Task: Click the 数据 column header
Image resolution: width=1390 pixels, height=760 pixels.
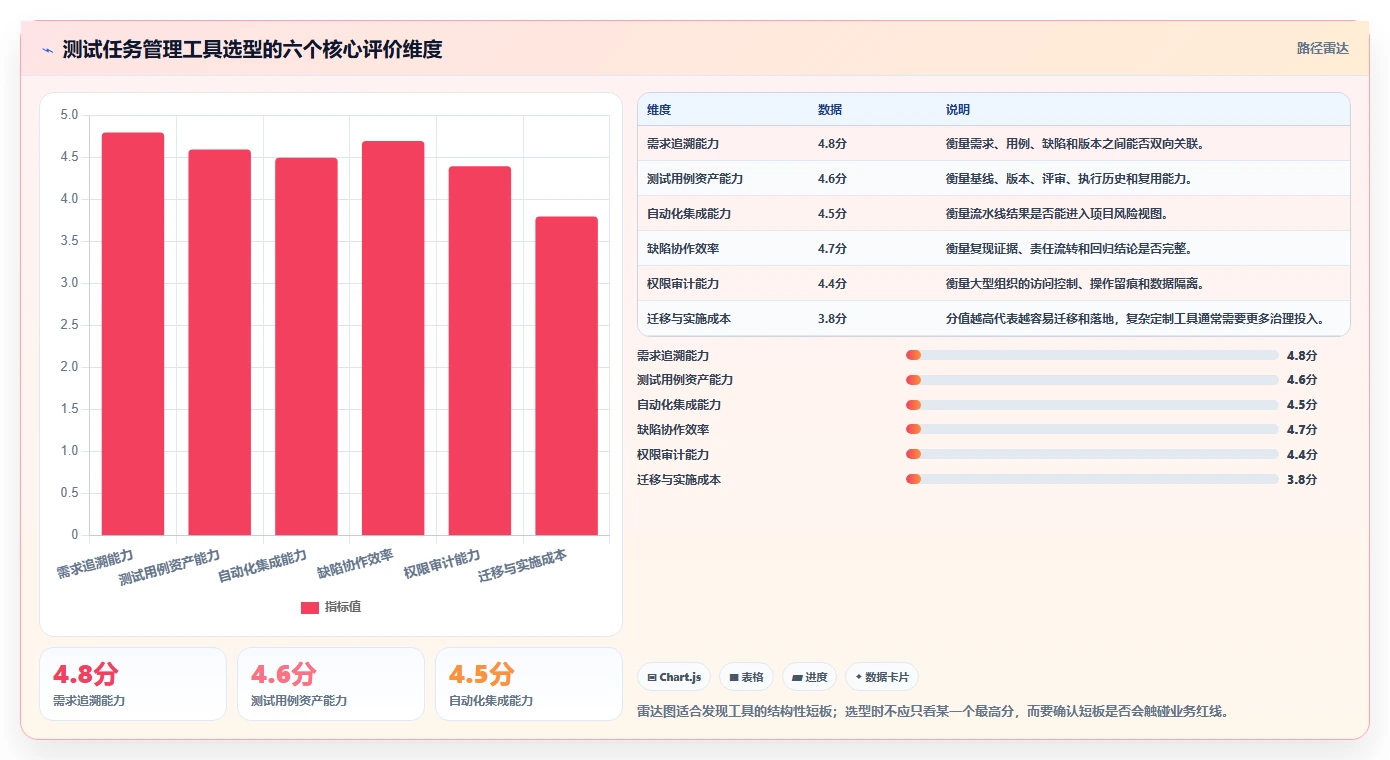Action: coord(830,109)
